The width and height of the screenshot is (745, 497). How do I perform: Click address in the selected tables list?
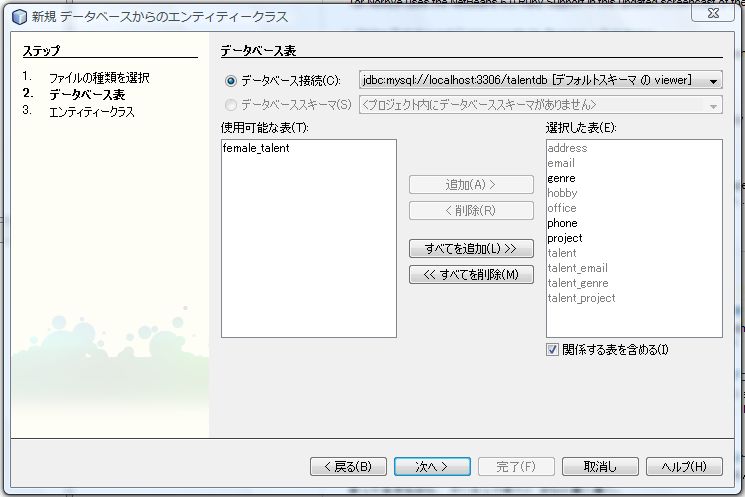tap(567, 148)
